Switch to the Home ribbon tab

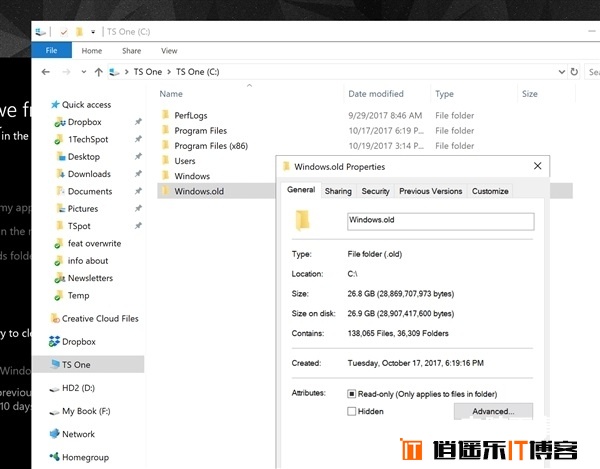pos(92,51)
